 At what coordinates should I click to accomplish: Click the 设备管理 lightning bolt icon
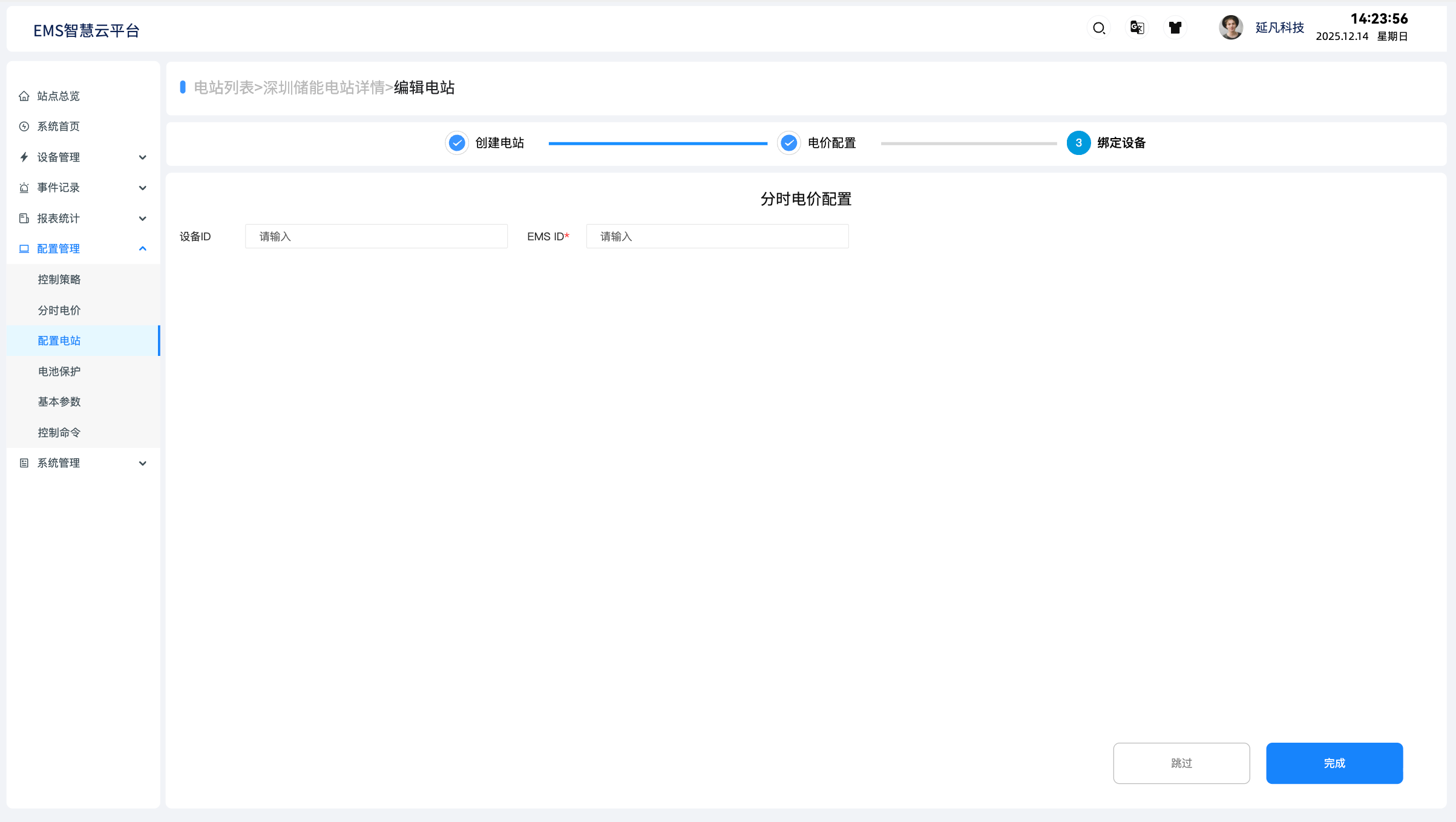coord(24,157)
